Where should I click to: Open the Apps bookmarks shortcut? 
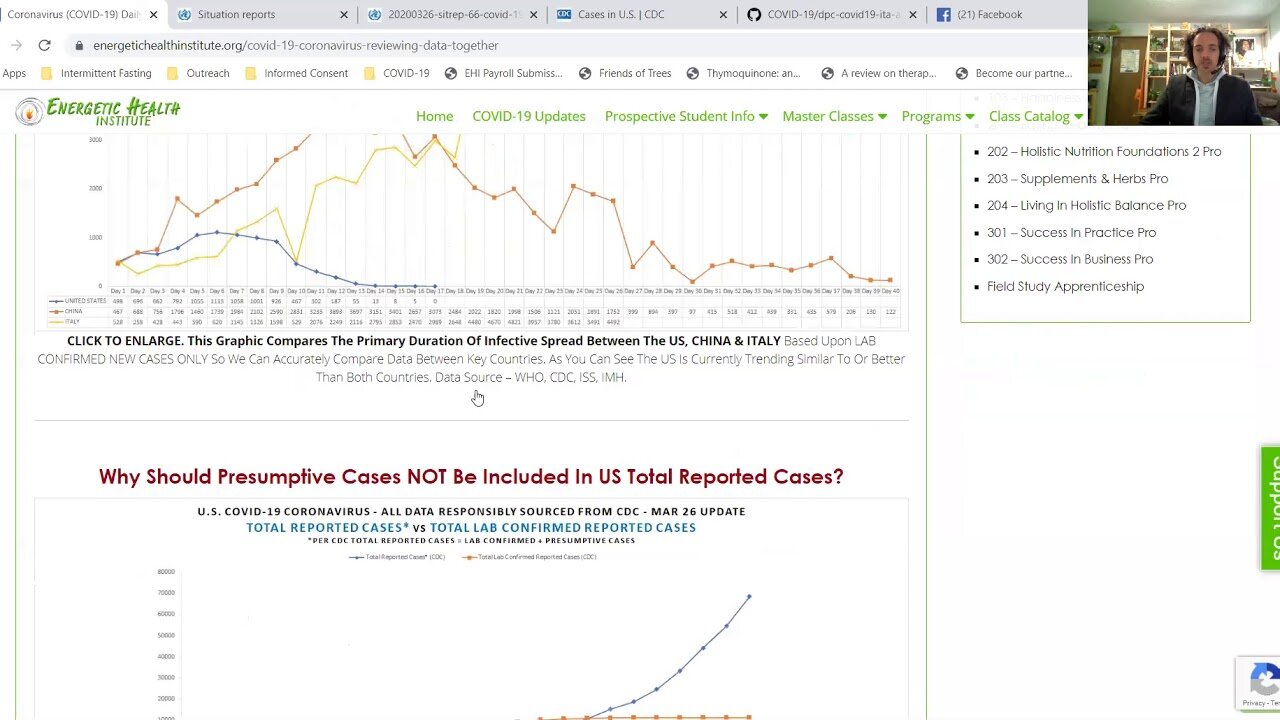14,73
